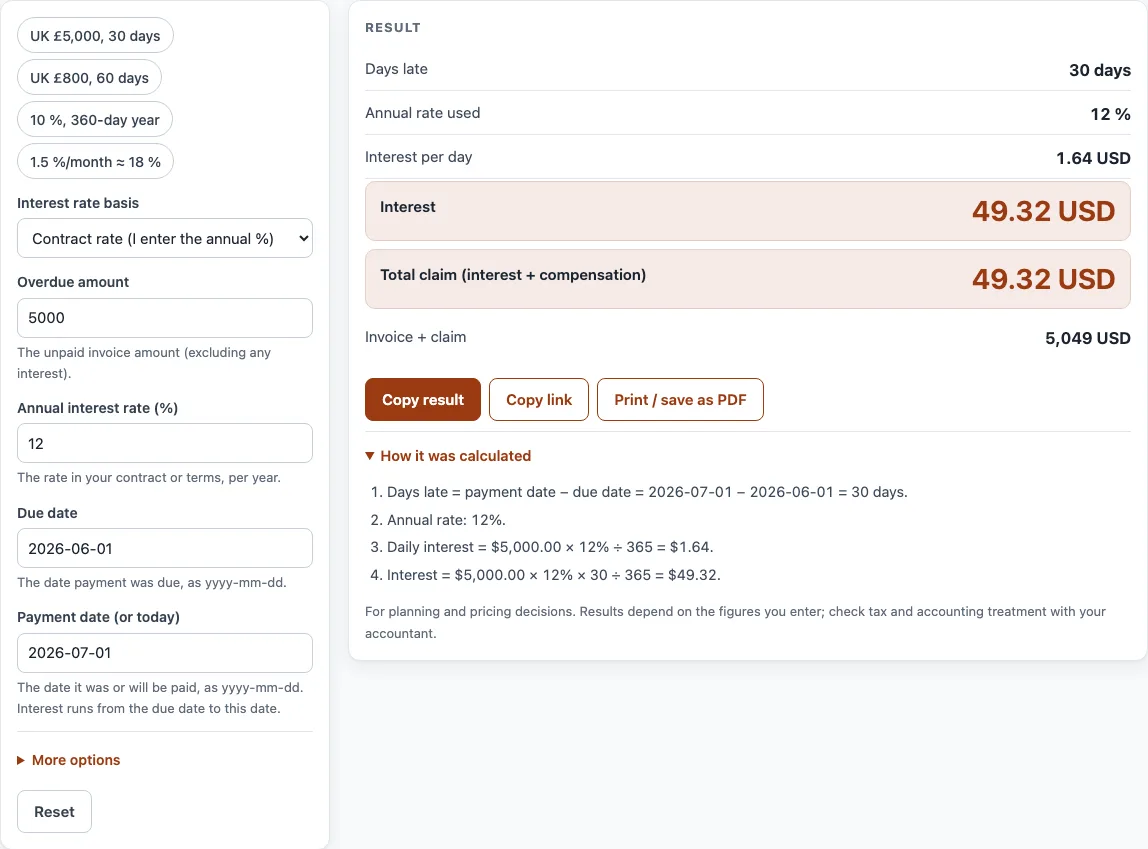This screenshot has width=1148, height=849.
Task: Click the 'Interest per day' label
Action: [419, 157]
